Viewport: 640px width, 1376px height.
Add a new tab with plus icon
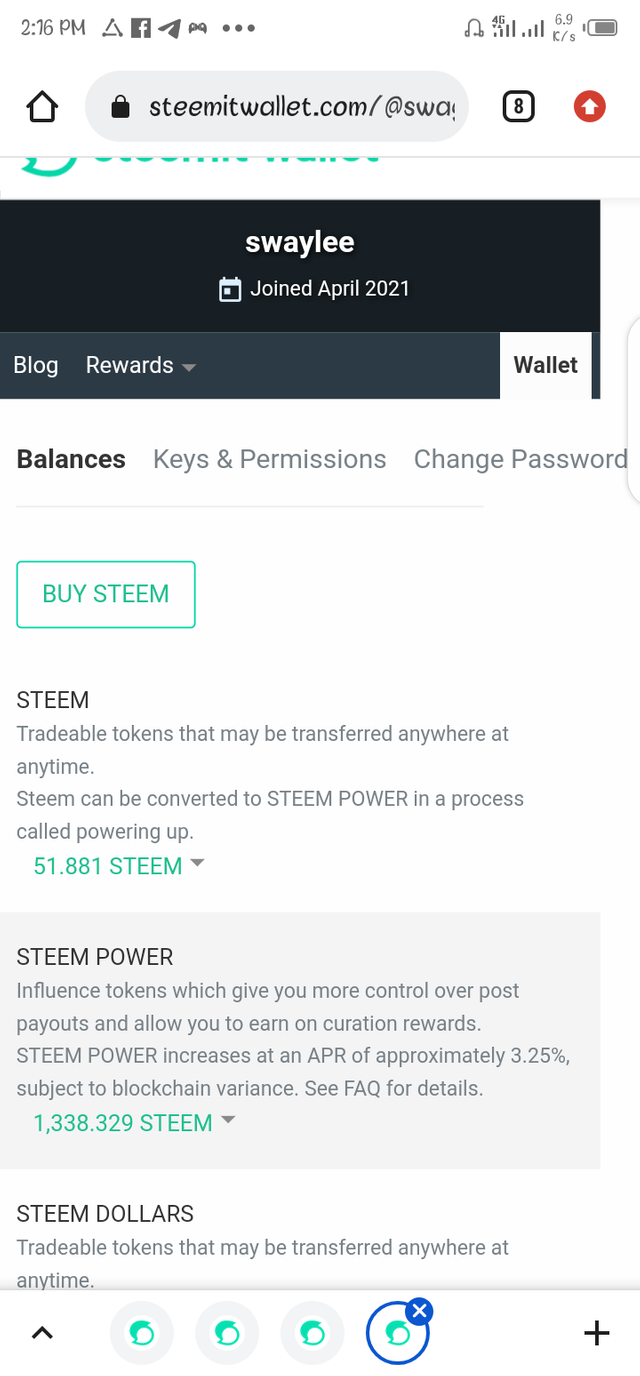tap(596, 1333)
